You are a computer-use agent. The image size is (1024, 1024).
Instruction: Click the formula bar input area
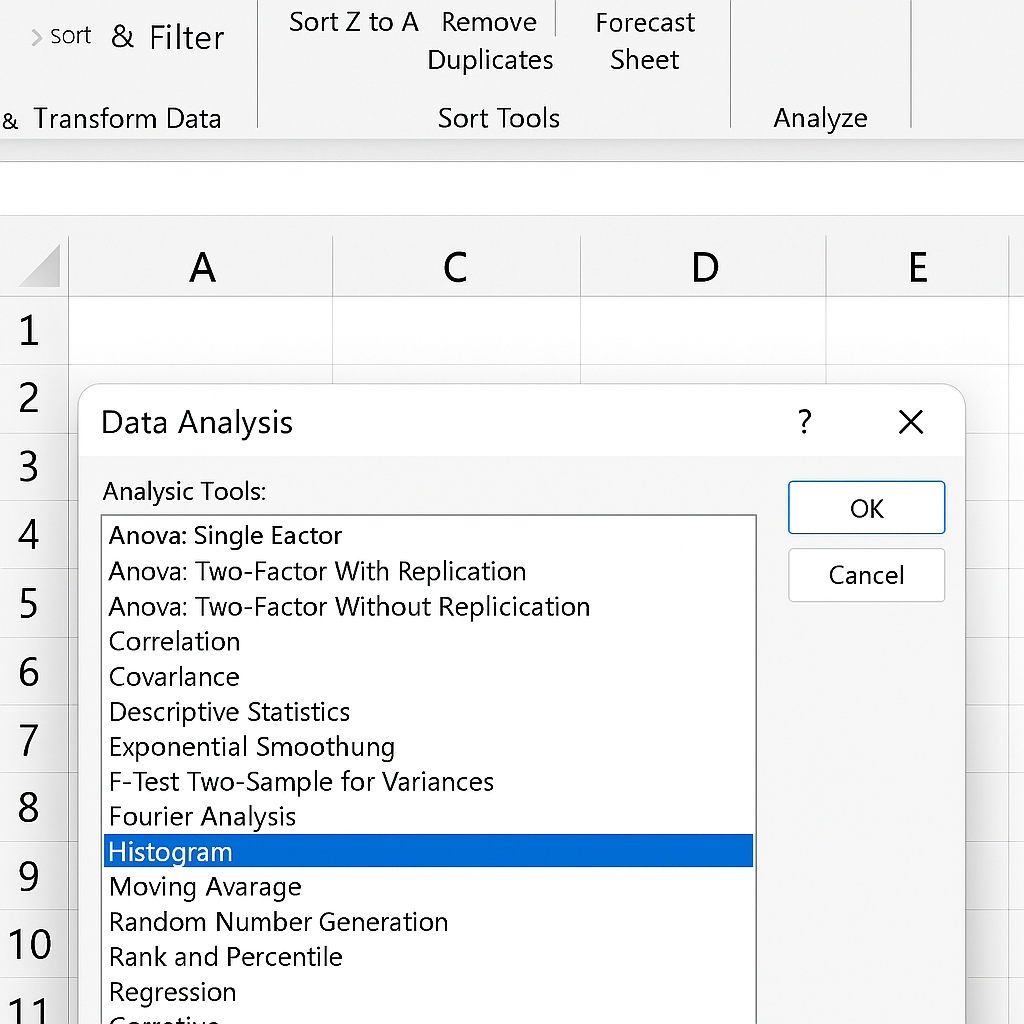click(x=512, y=188)
